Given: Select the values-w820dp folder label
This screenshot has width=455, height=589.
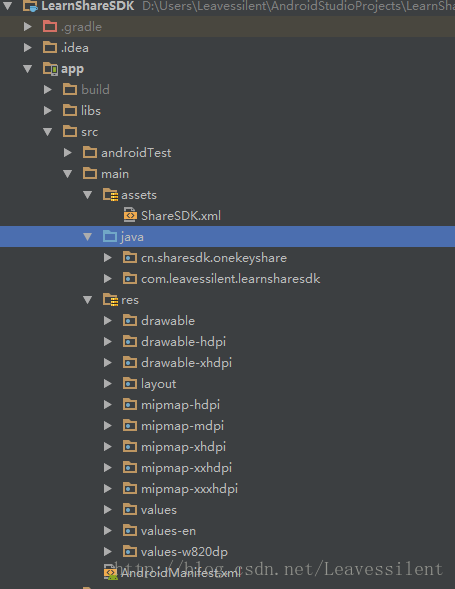Looking at the screenshot, I should click(184, 552).
